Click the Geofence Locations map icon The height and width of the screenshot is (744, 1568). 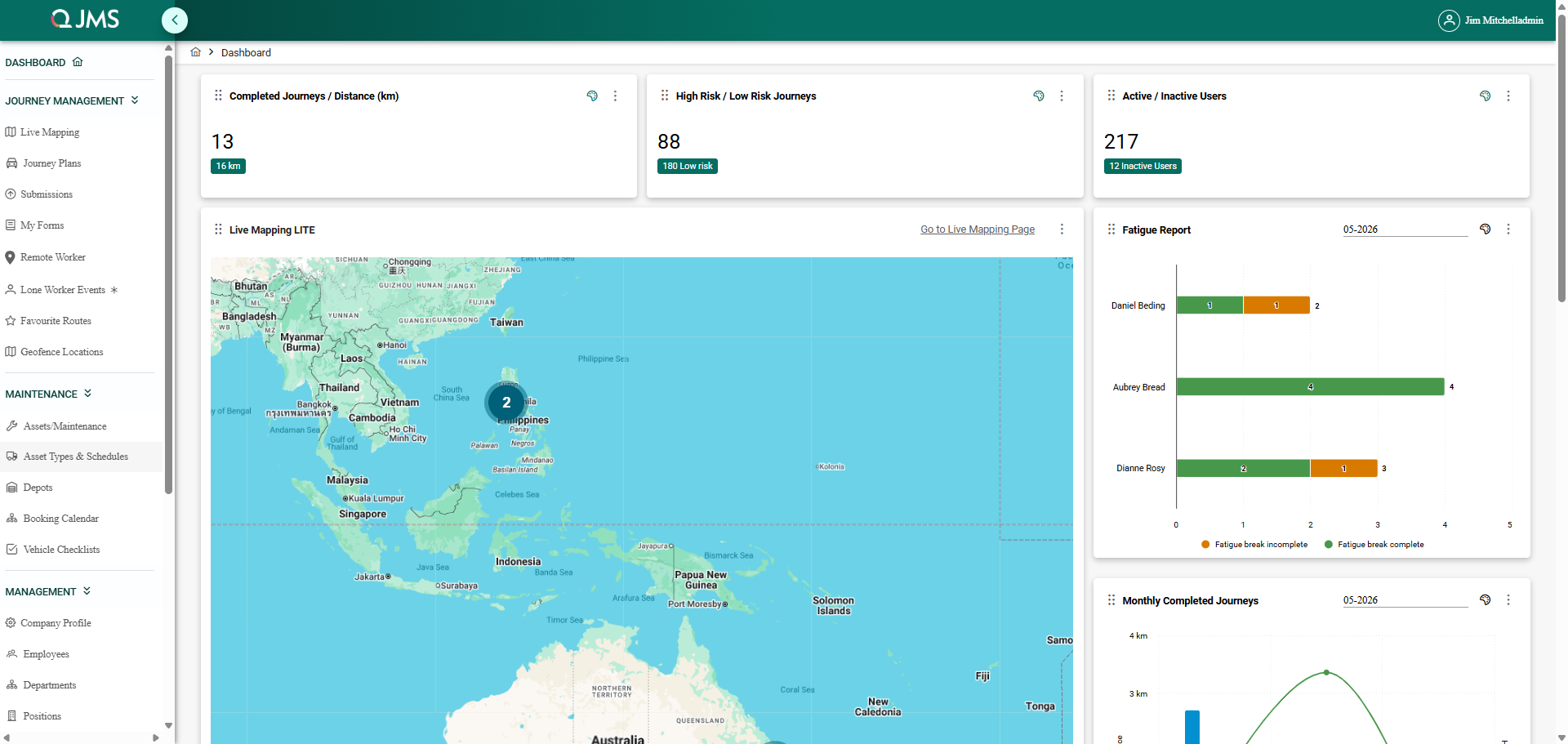pos(11,352)
